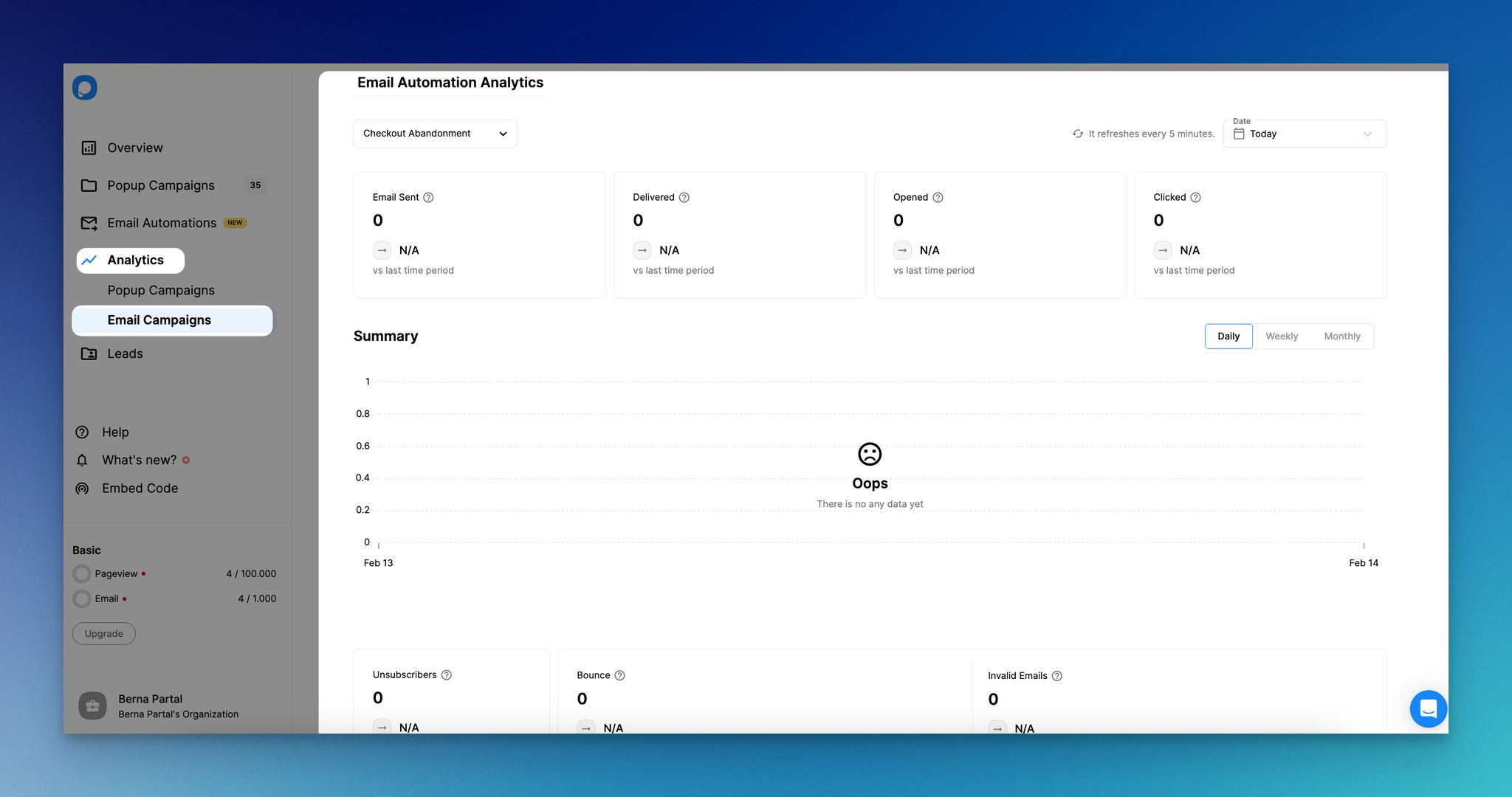Open the Date range dropdown showing Today
This screenshot has width=1512, height=797.
1305,134
